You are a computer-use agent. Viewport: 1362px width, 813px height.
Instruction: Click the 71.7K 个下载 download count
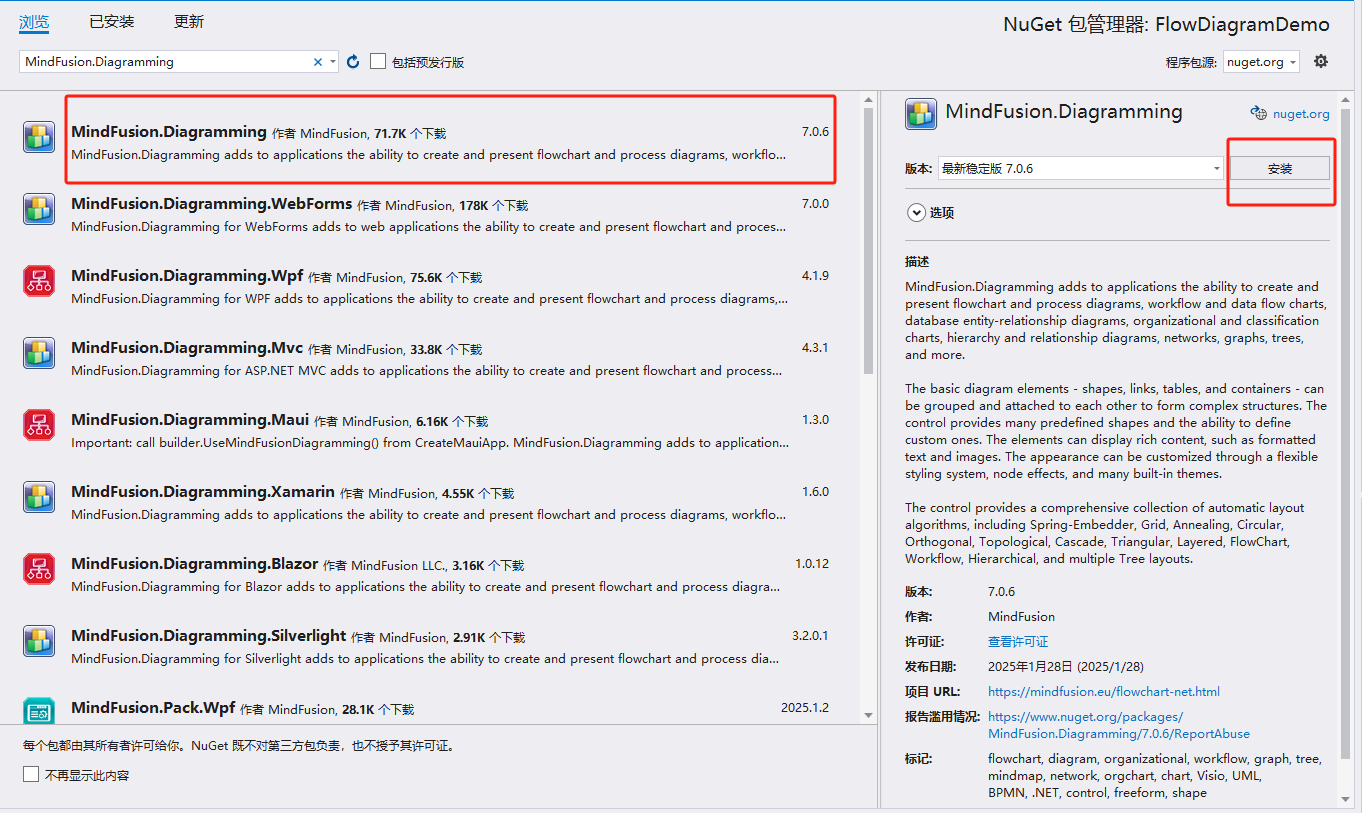[x=410, y=133]
